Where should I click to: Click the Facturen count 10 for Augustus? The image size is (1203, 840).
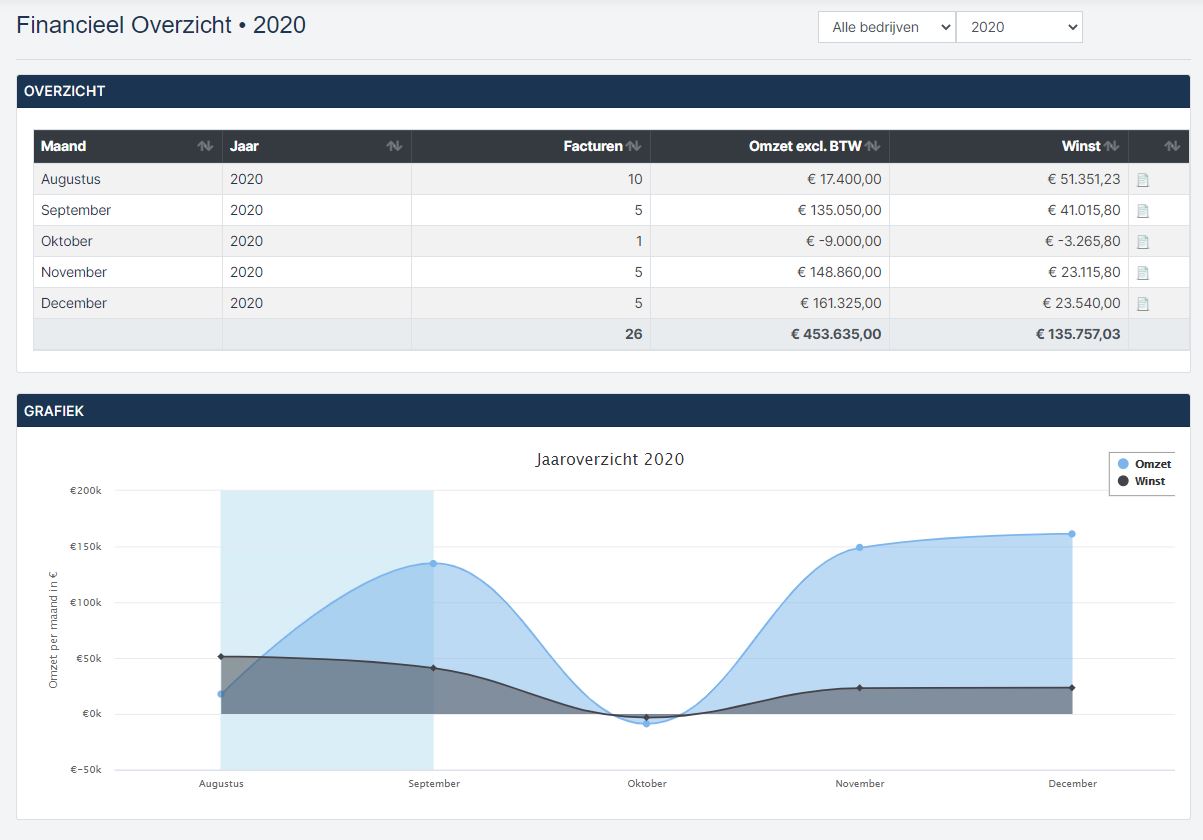click(x=635, y=180)
